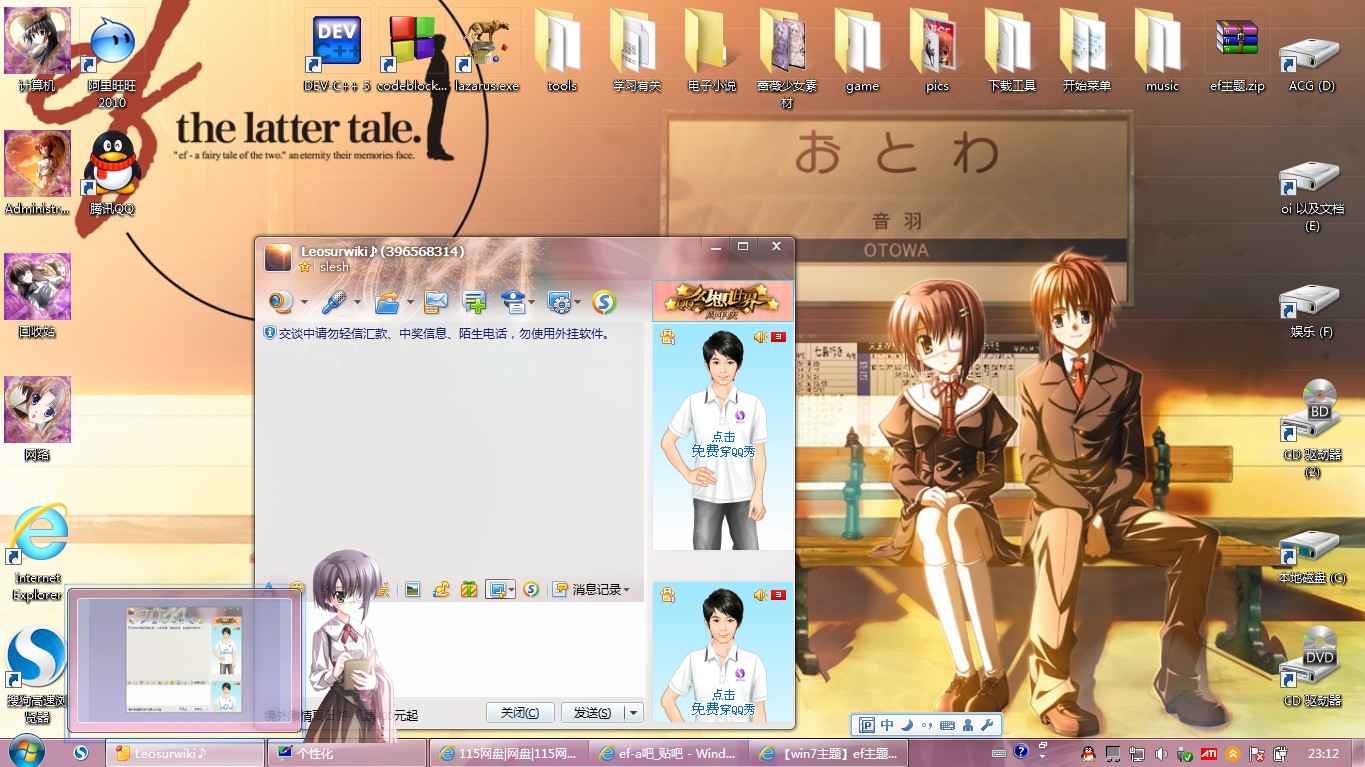The image size is (1365, 767).
Task: Click the music note icon above input box
Action: [441, 590]
